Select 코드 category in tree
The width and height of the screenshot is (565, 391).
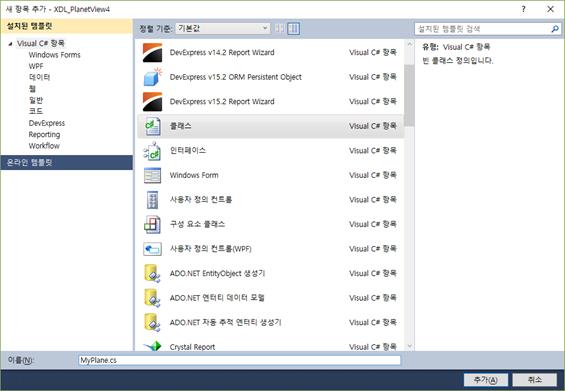36,111
